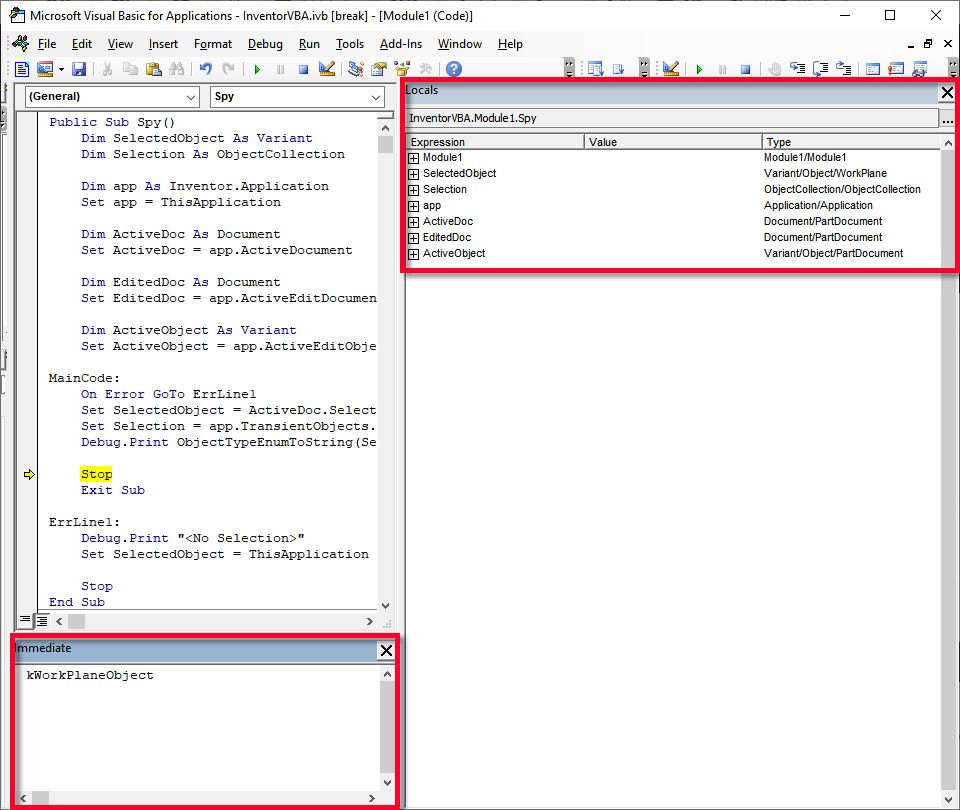Click the Redo arrow icon

click(x=228, y=69)
